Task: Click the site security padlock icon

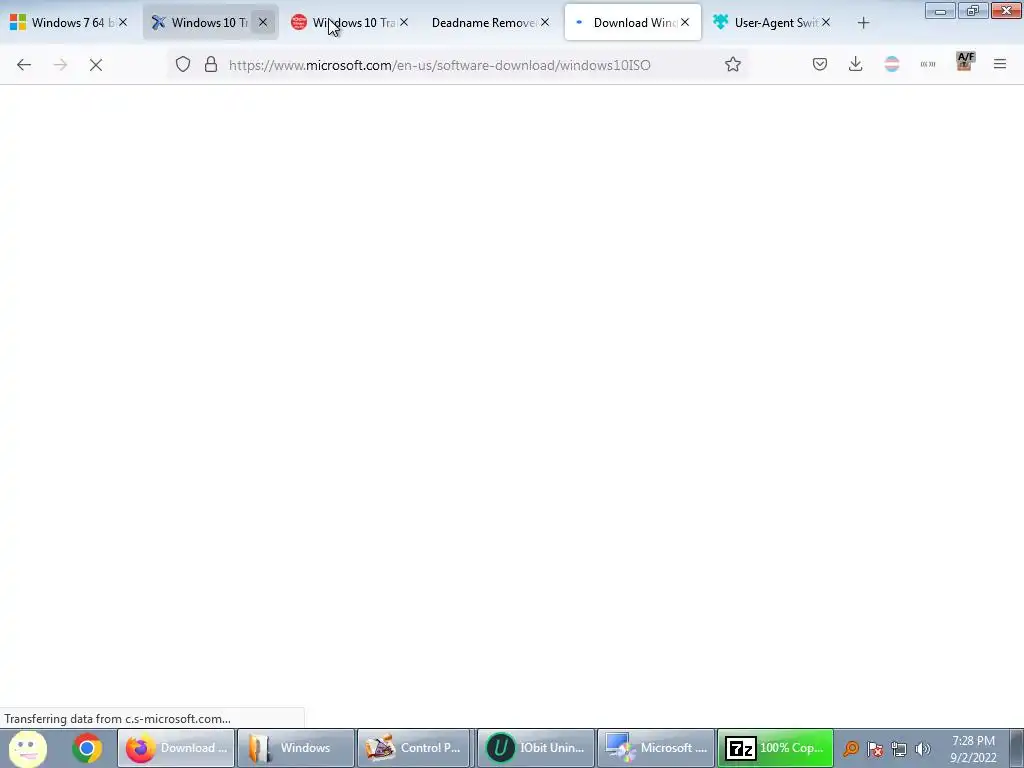Action: 210,64
